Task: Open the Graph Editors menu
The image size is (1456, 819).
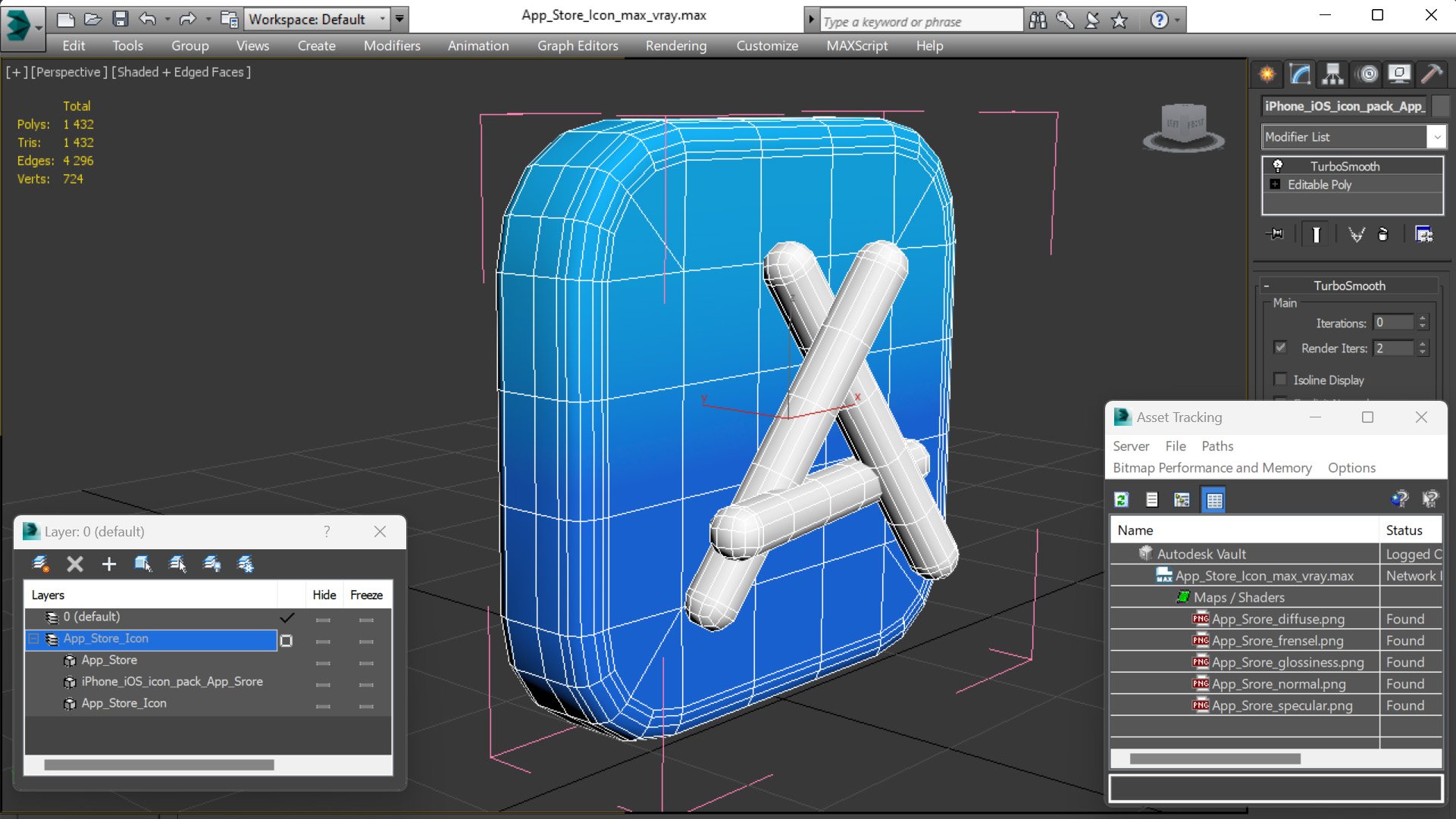Action: (x=578, y=45)
